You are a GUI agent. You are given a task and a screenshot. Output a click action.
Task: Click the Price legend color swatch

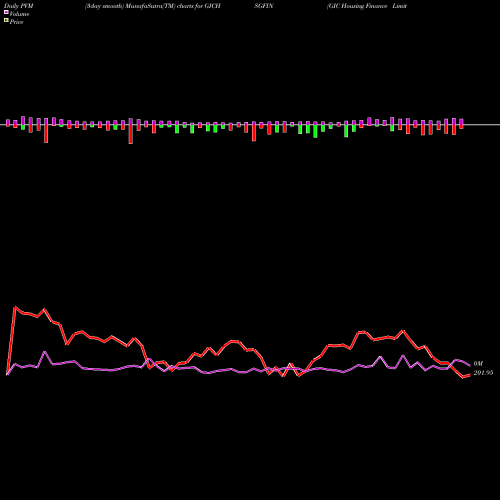(x=6, y=21)
